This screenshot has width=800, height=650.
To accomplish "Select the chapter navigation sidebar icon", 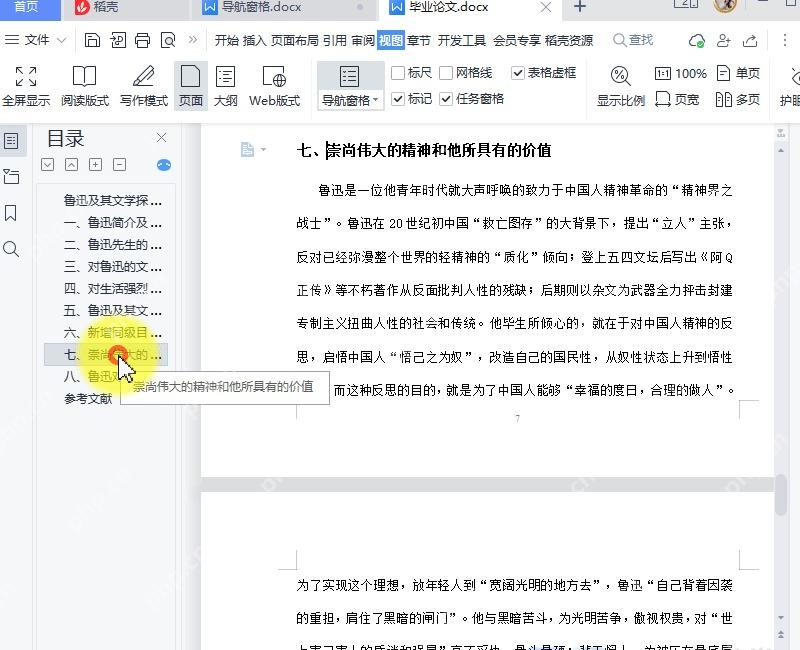I will point(11,177).
